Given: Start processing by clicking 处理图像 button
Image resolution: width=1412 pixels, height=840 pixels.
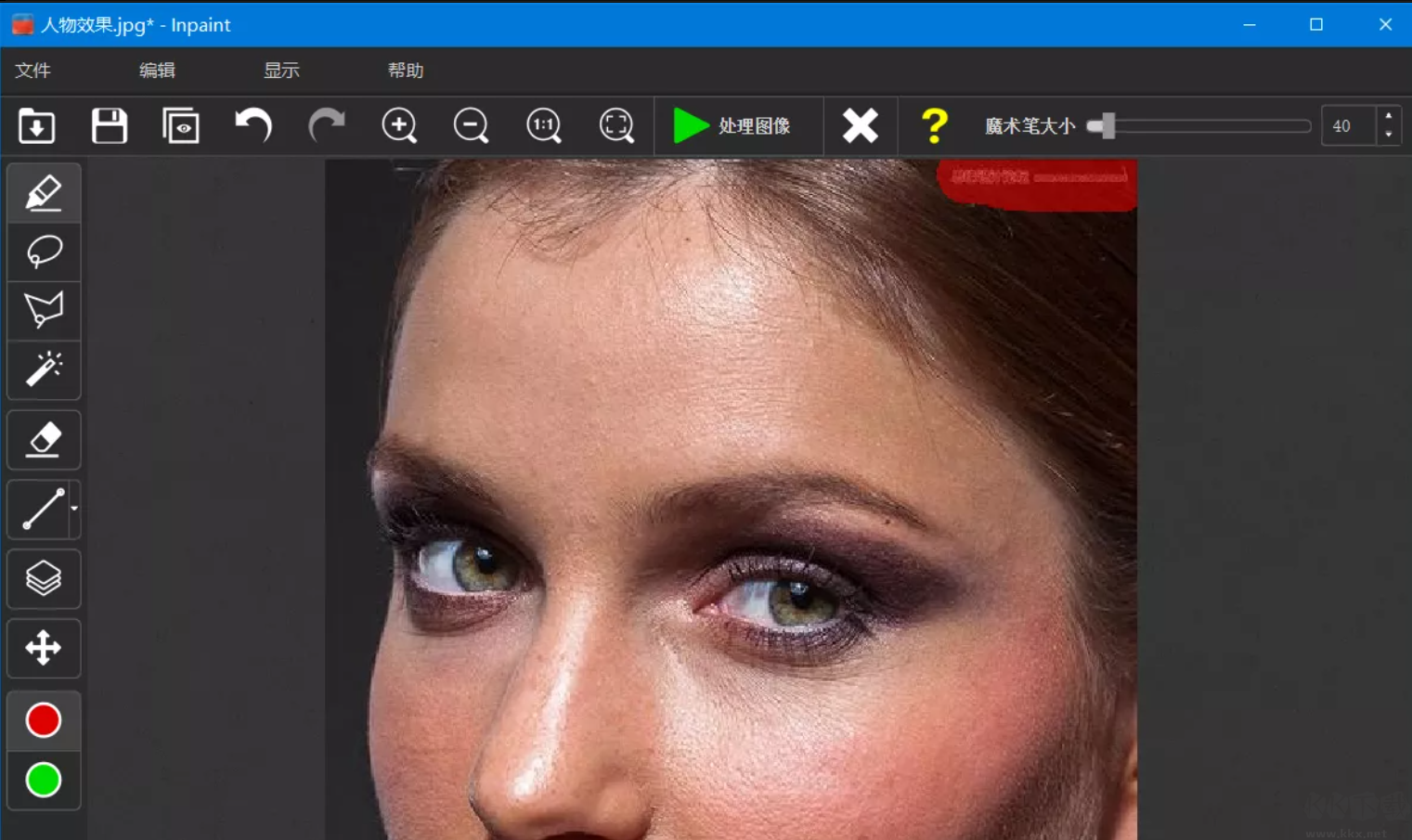Looking at the screenshot, I should click(738, 126).
